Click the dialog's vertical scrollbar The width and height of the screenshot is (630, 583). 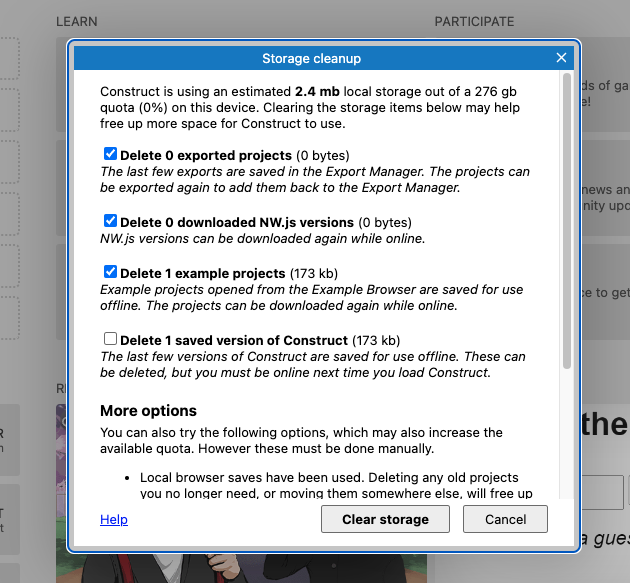pyautogui.click(x=567, y=221)
